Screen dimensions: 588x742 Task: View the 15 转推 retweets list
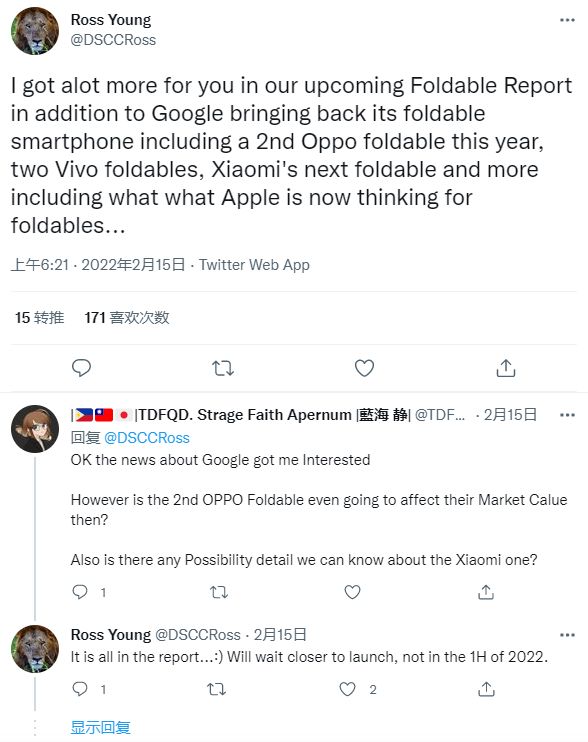click(x=39, y=318)
